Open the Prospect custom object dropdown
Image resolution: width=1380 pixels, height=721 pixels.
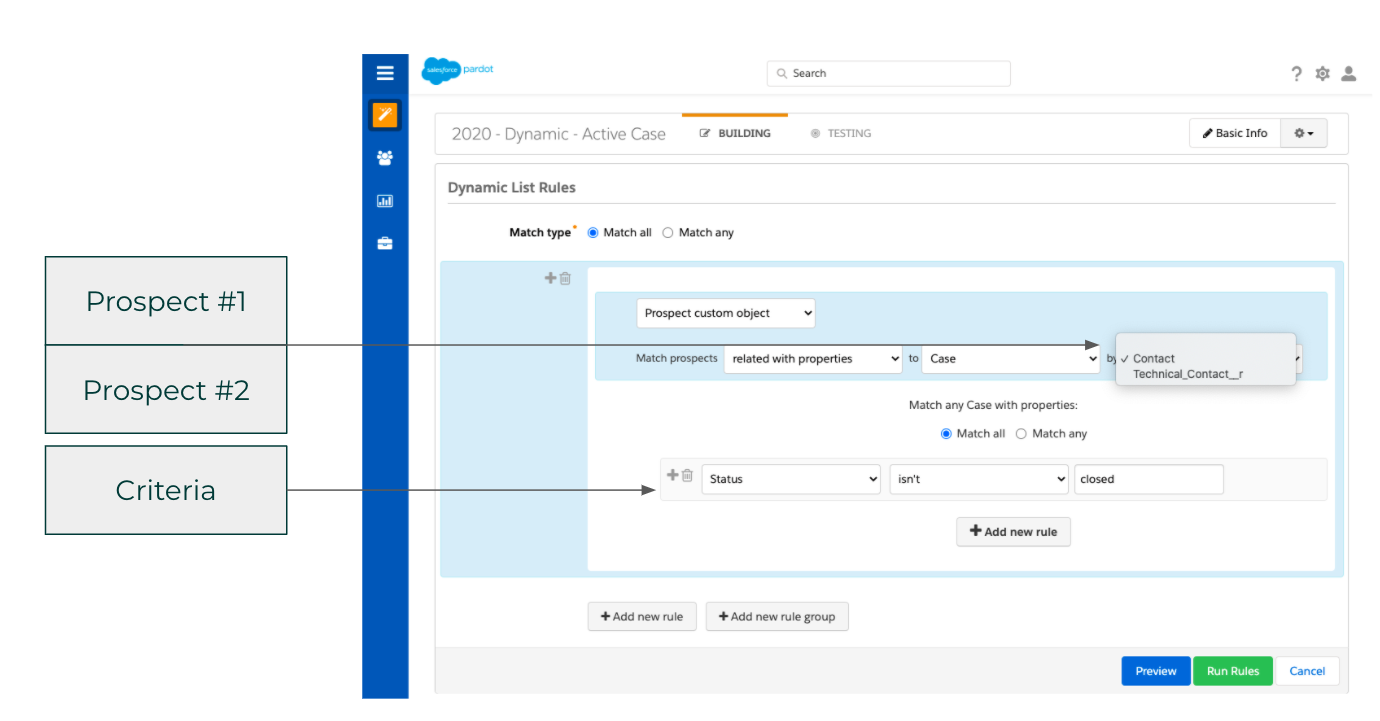click(x=725, y=312)
